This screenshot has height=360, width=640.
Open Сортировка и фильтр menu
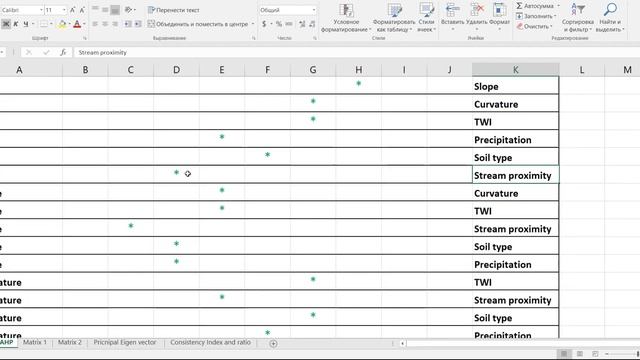coord(578,18)
